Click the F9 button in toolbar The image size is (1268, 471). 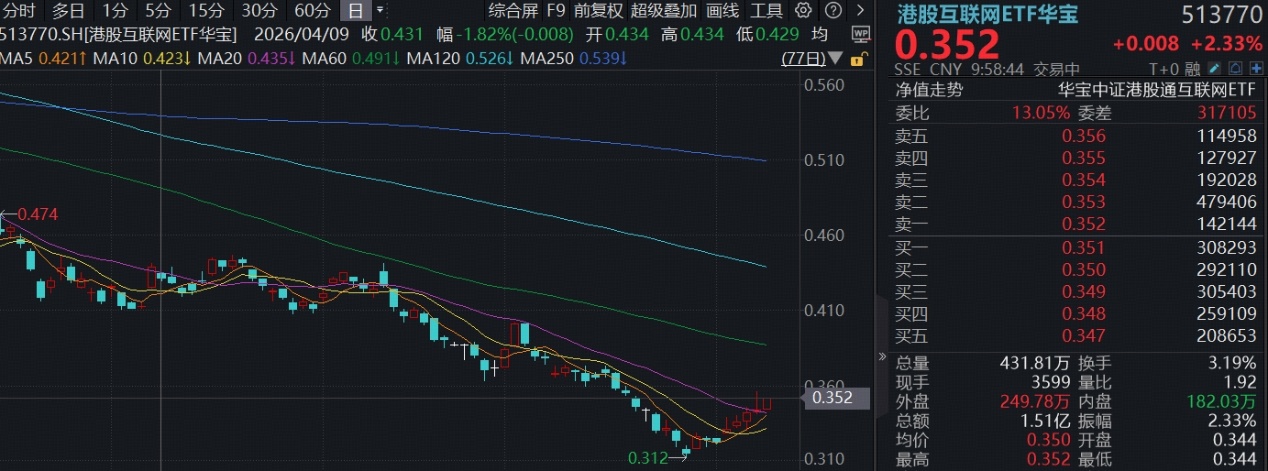pyautogui.click(x=555, y=11)
